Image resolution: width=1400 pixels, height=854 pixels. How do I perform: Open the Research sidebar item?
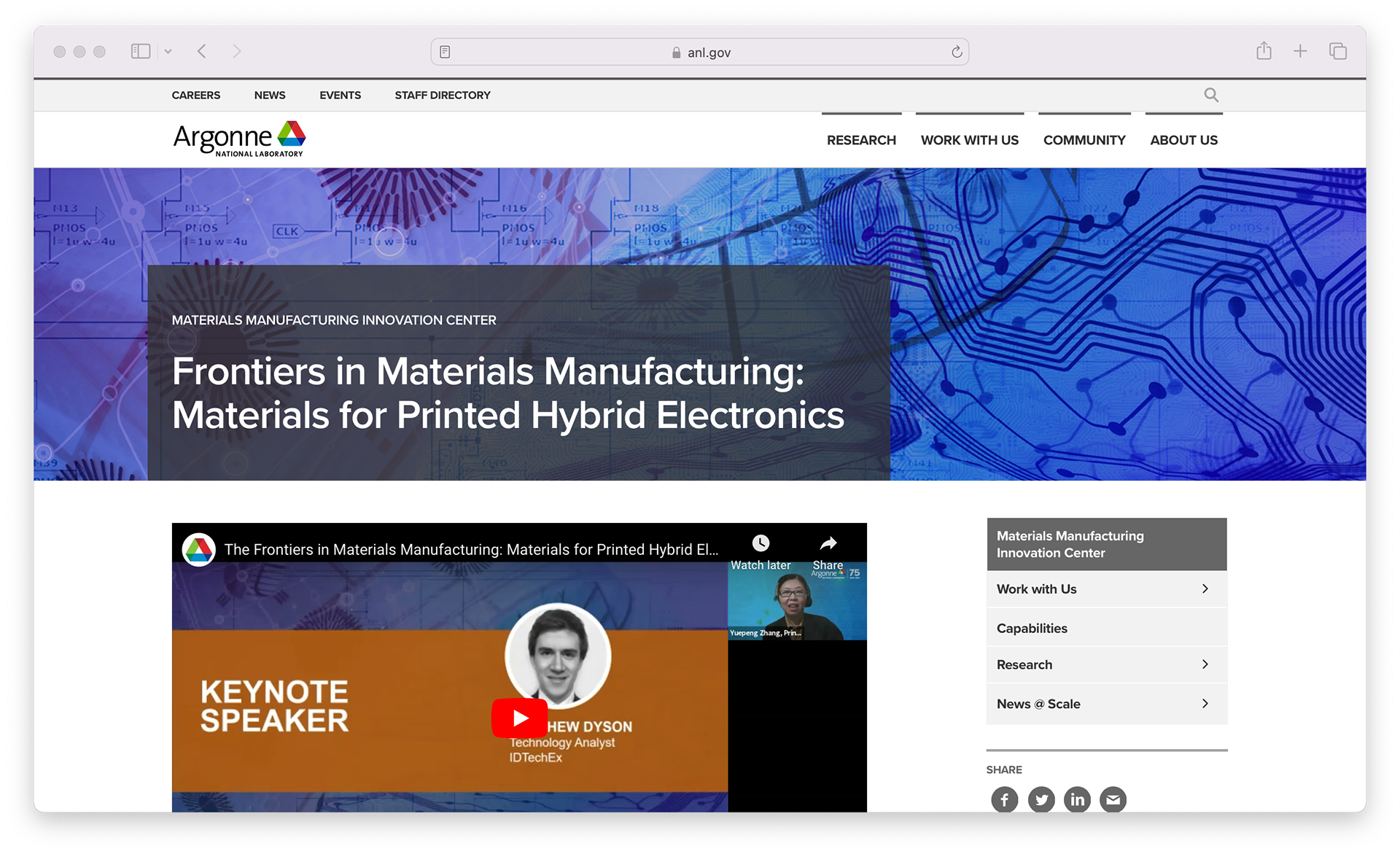coord(1107,664)
